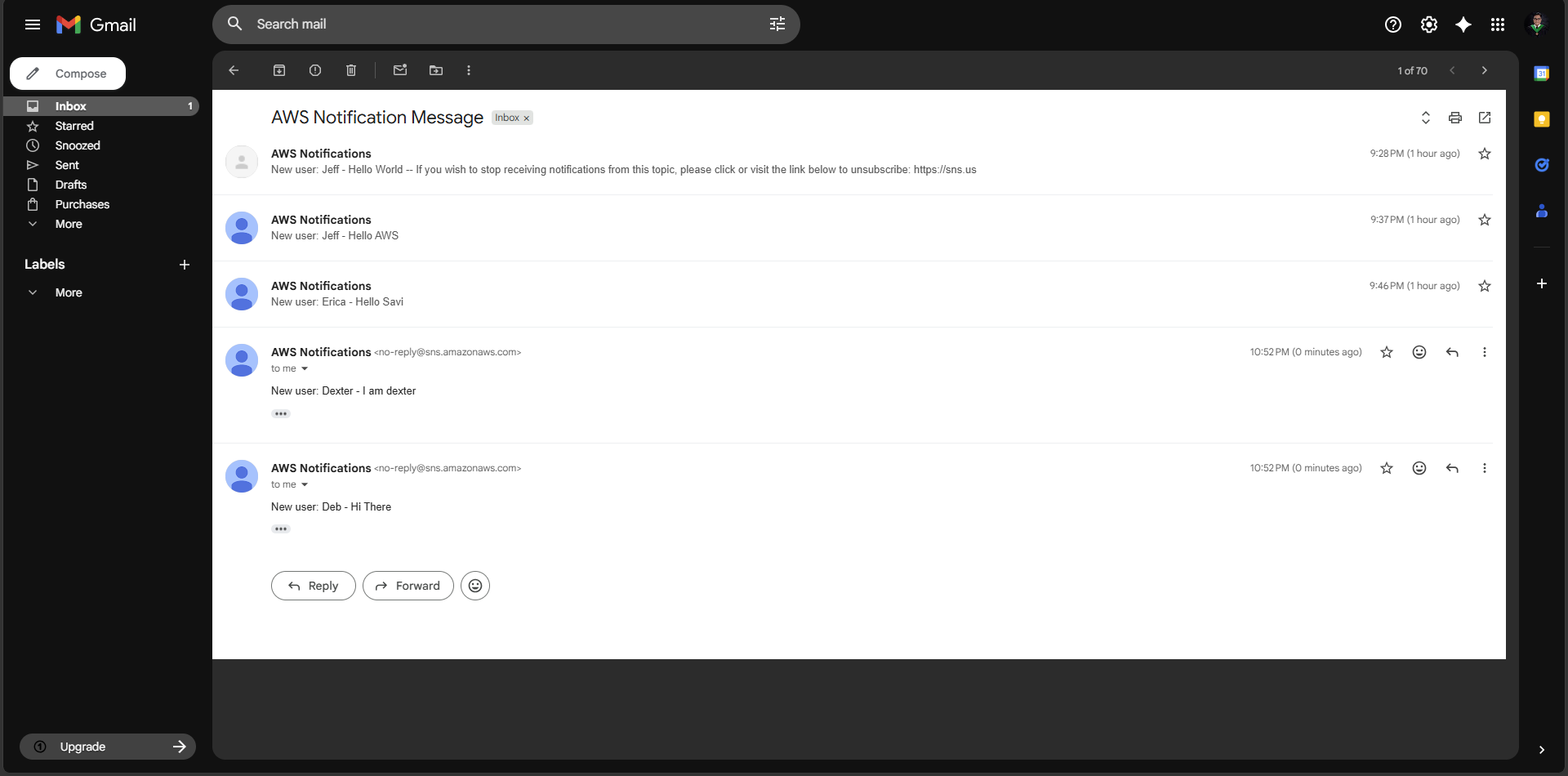Open the Support help icon
Viewport: 1568px width, 776px height.
(x=1393, y=25)
